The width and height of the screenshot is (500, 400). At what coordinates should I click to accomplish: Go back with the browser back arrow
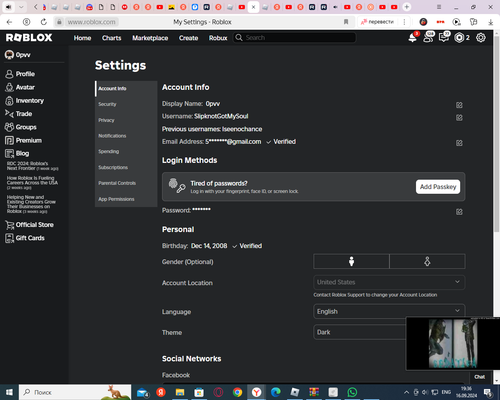(x=9, y=22)
